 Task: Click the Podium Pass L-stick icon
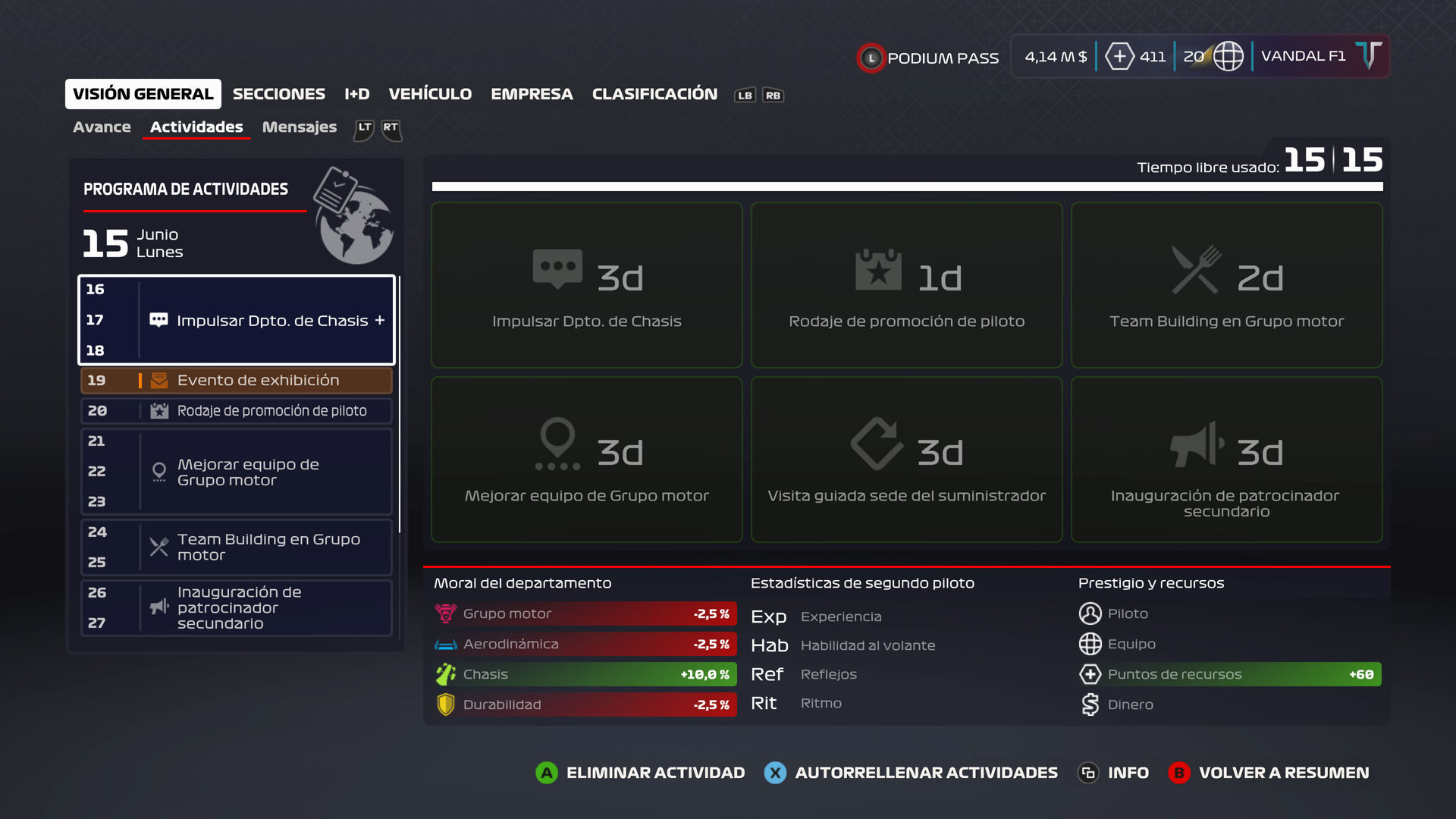point(871,58)
